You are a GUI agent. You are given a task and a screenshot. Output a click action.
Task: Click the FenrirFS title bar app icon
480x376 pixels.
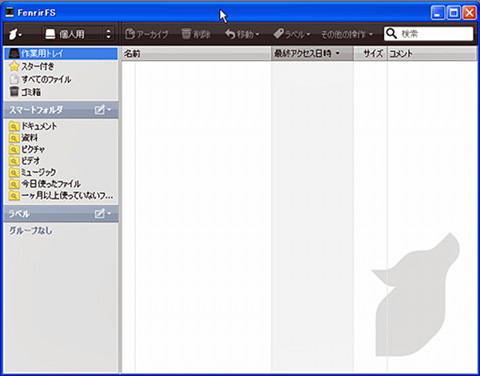coord(10,13)
